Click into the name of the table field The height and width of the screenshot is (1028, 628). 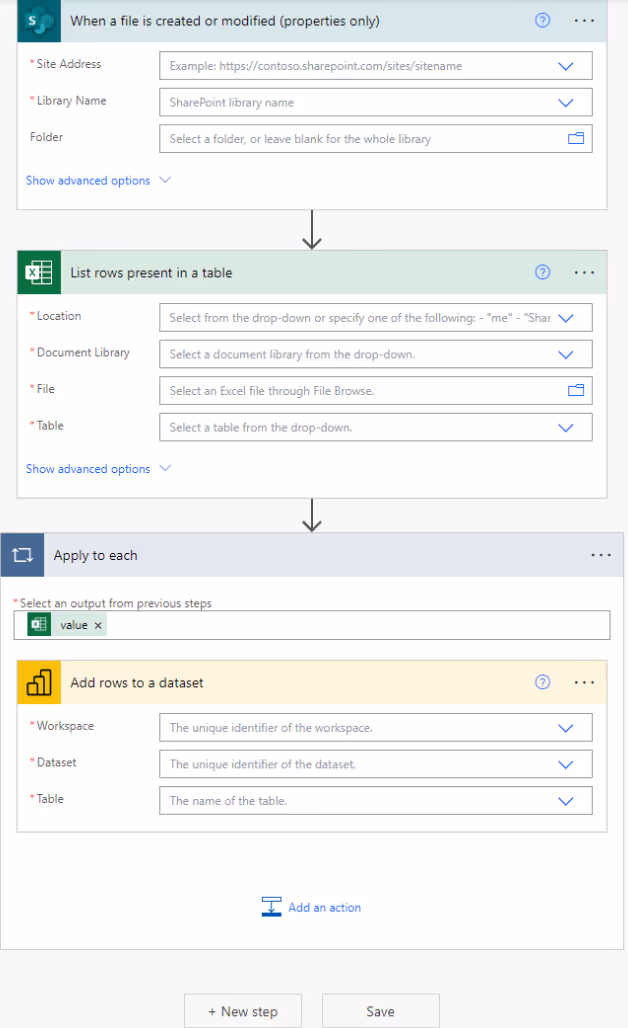pos(376,801)
